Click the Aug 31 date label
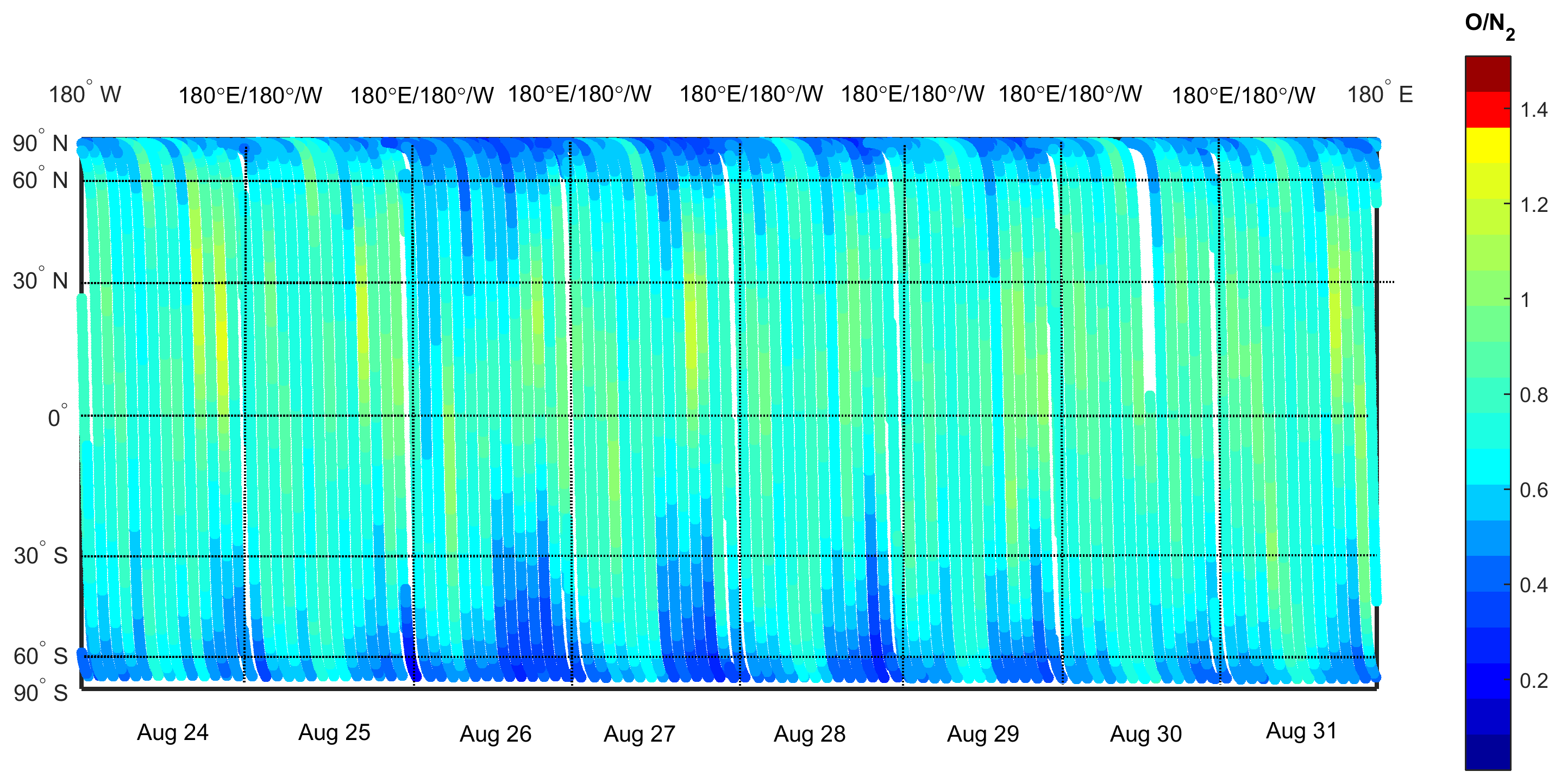The height and width of the screenshot is (784, 1561). [x=1301, y=731]
